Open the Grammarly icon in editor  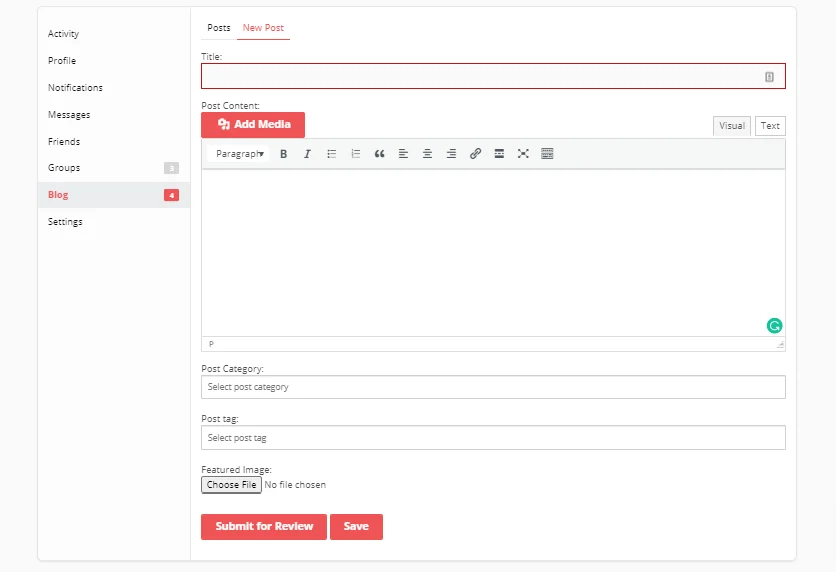pos(774,325)
